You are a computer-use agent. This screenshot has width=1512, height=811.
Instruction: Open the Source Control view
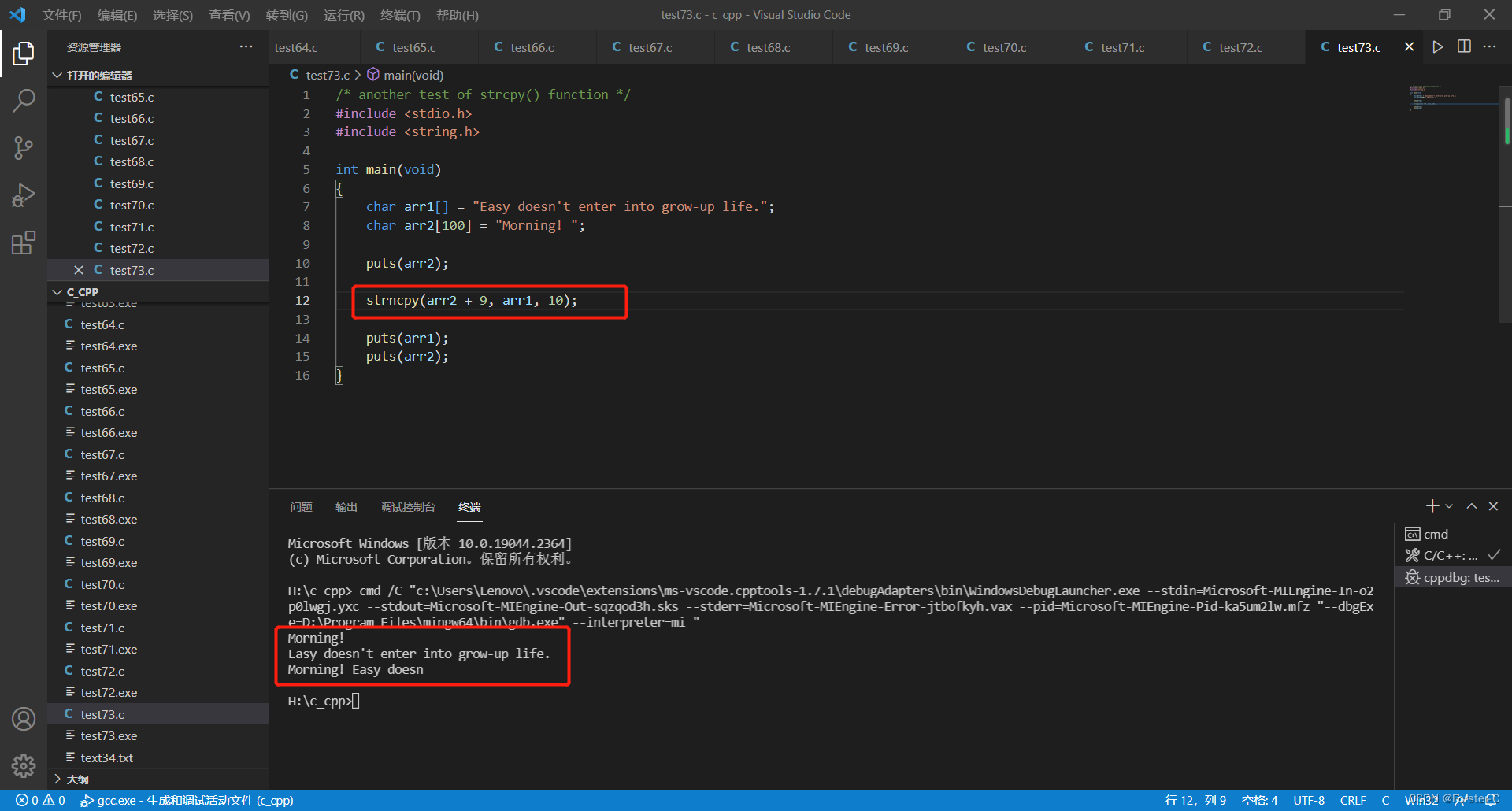(x=24, y=147)
